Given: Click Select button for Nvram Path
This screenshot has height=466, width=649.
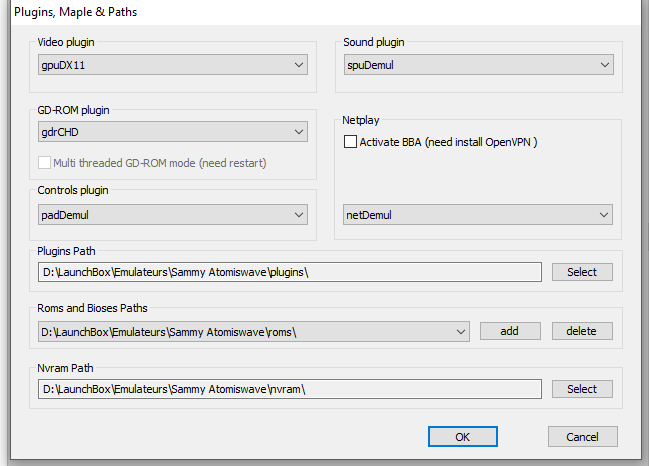Looking at the screenshot, I should pyautogui.click(x=582, y=389).
